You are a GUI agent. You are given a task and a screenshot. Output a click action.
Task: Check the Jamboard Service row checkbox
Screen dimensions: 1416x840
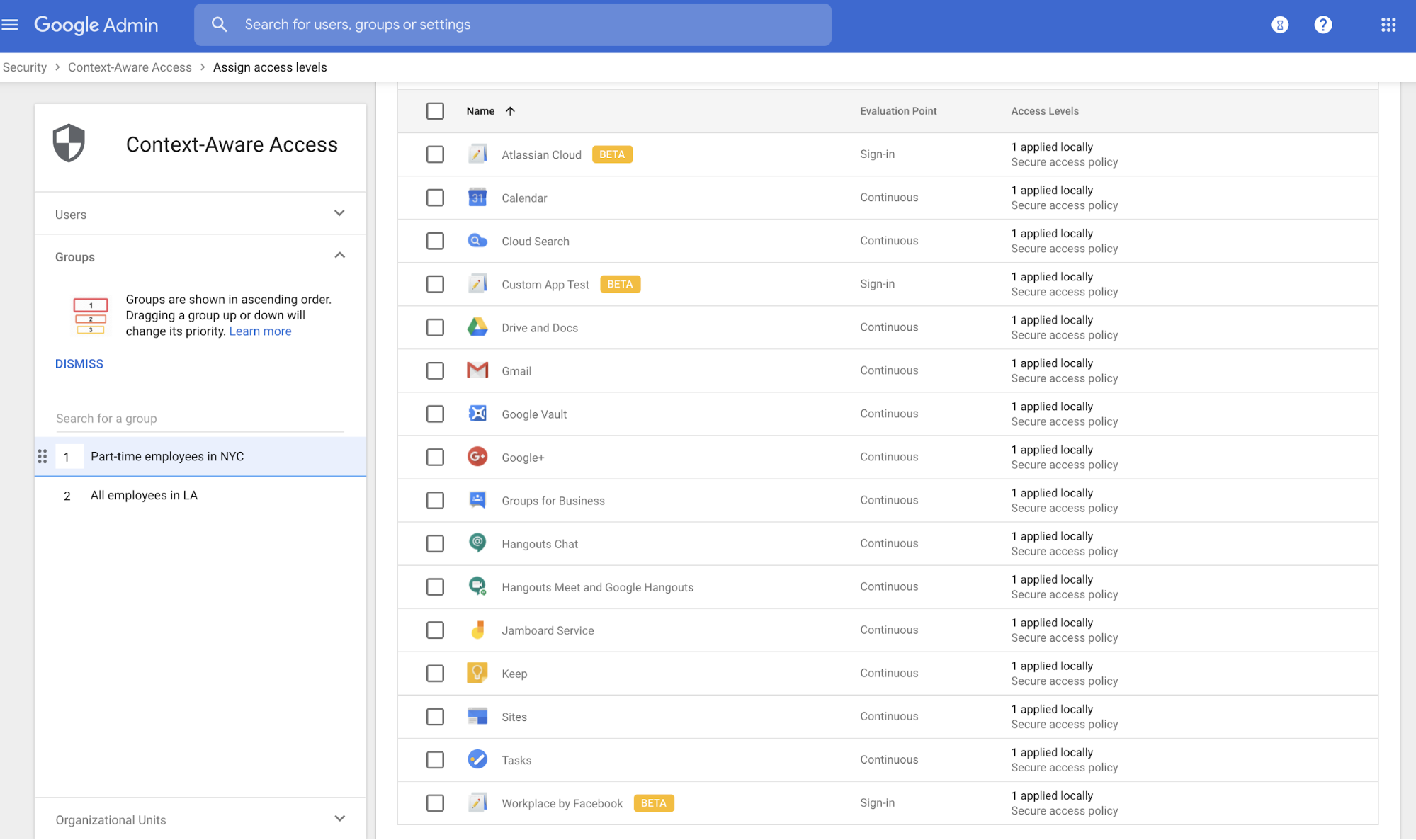435,630
